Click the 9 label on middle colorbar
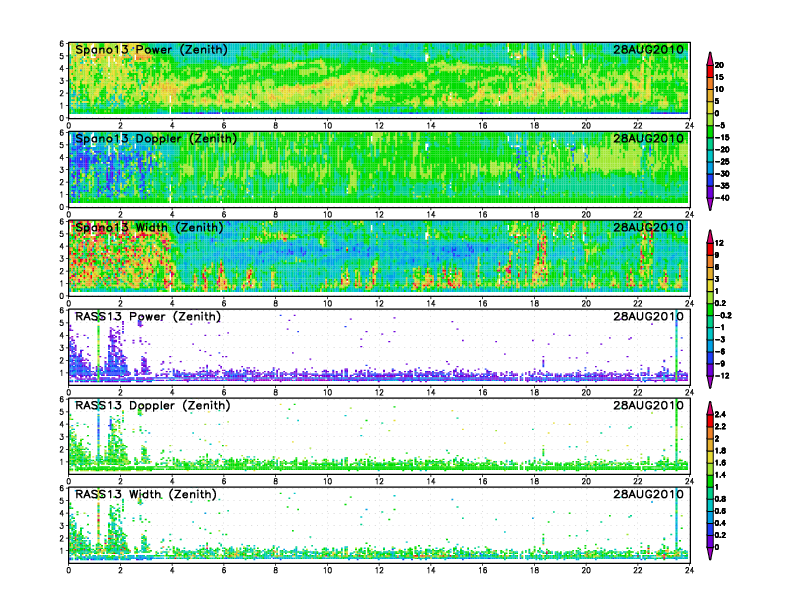This screenshot has height=612, width=792. click(717, 255)
